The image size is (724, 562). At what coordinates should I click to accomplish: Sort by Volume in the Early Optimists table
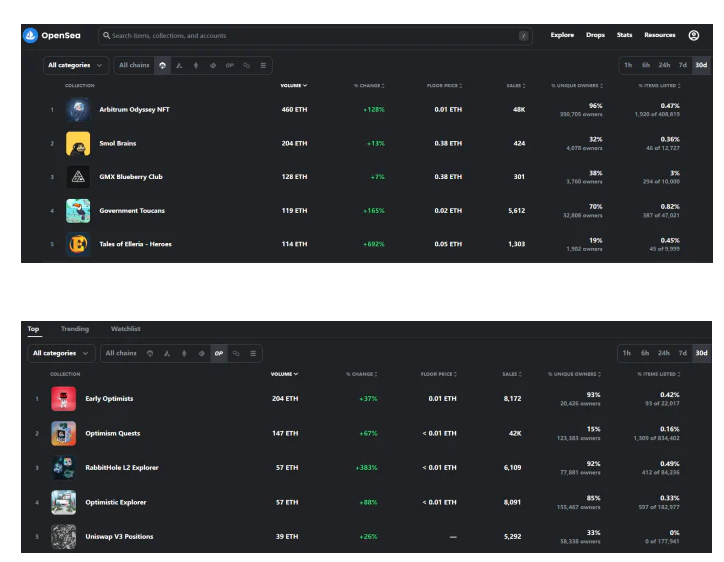coord(283,374)
